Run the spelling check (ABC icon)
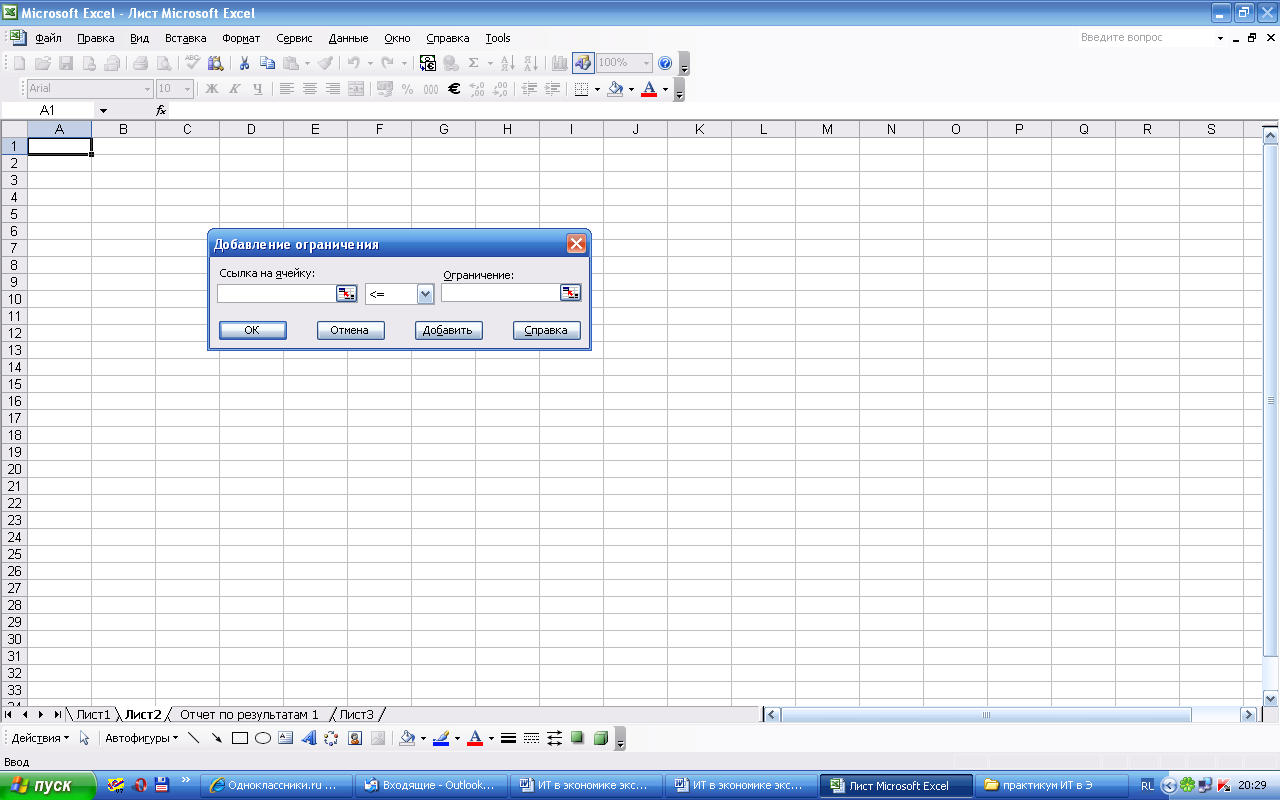This screenshot has width=1280, height=800. point(192,63)
